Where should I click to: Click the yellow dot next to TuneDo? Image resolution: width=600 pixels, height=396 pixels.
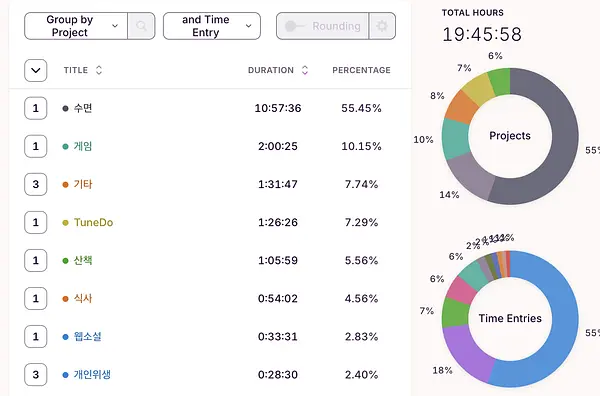click(x=65, y=223)
